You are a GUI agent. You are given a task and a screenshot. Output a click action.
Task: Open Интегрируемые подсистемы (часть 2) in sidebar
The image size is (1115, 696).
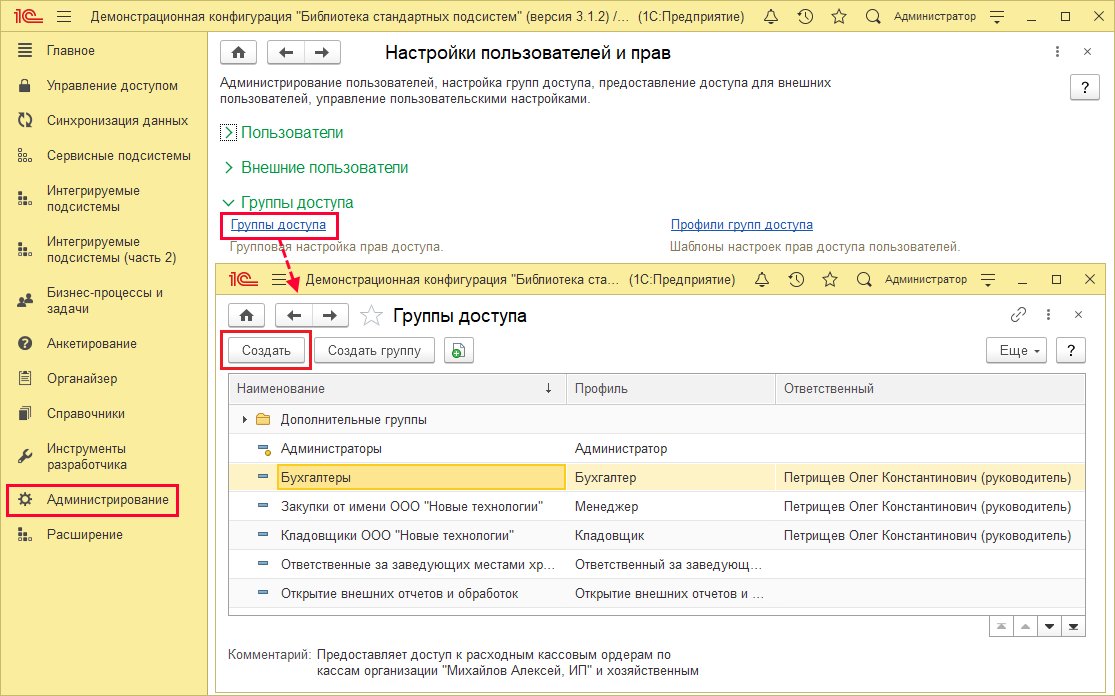point(104,250)
